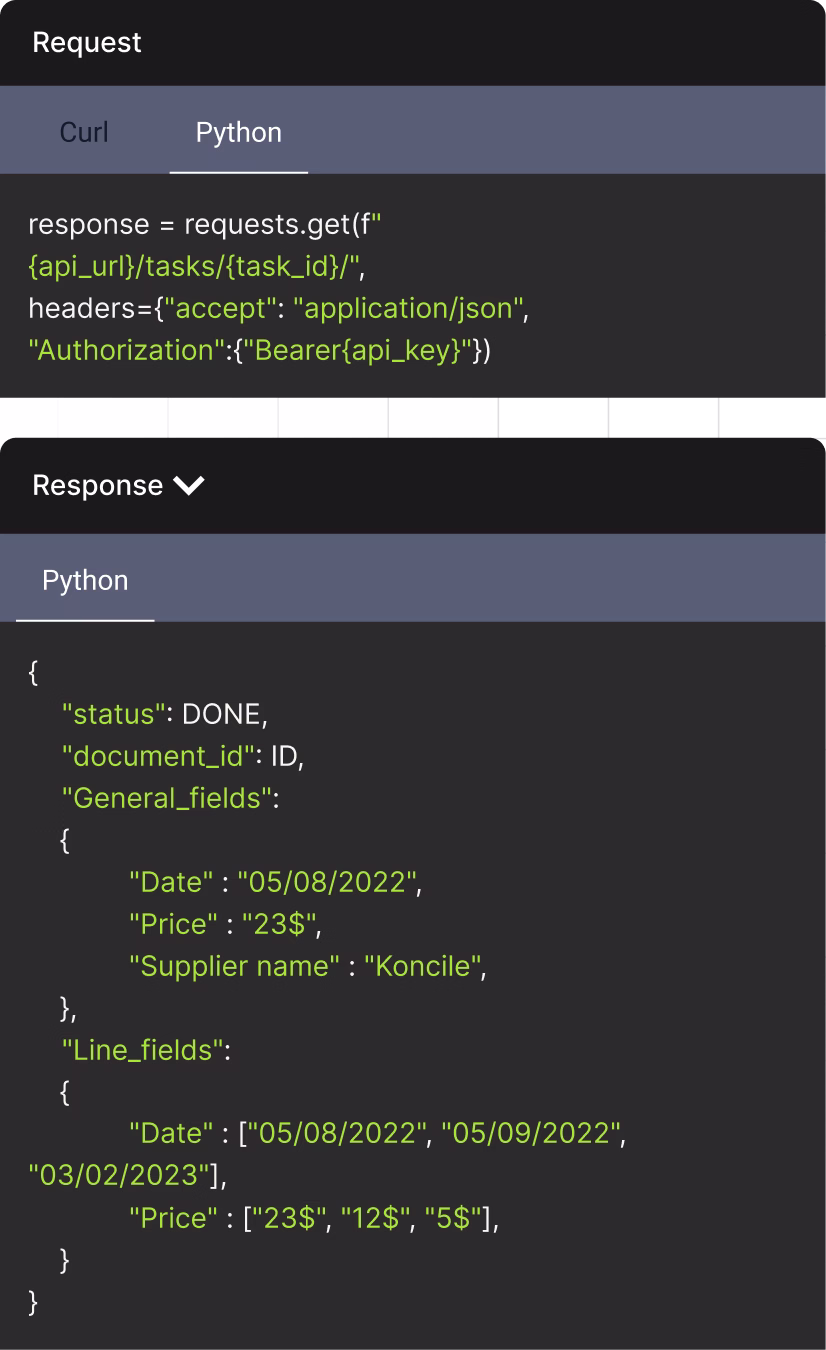Collapse the Response section chevron
826x1350 pixels.
[x=189, y=486]
